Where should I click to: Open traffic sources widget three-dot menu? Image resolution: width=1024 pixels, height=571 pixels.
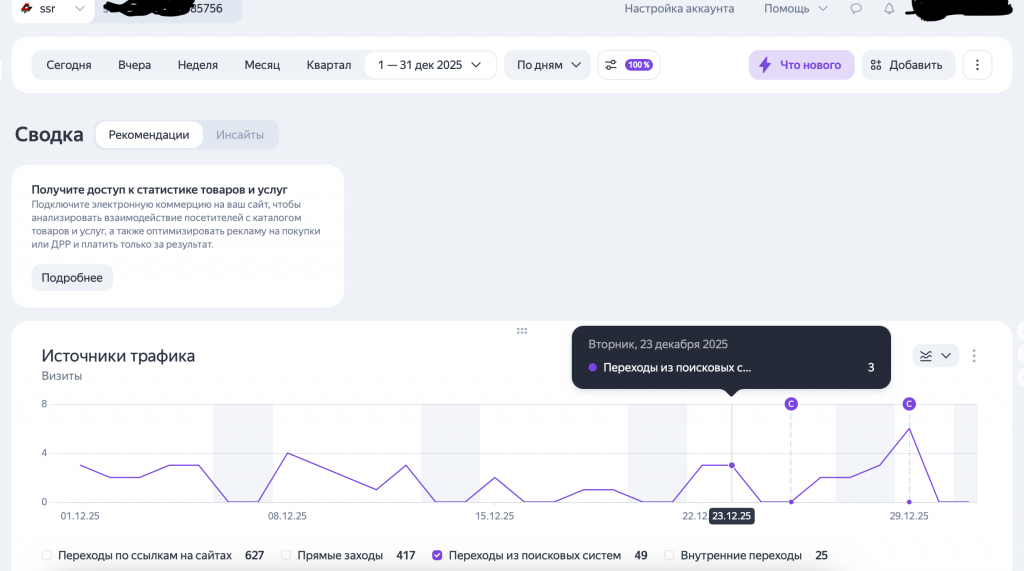pyautogui.click(x=974, y=355)
